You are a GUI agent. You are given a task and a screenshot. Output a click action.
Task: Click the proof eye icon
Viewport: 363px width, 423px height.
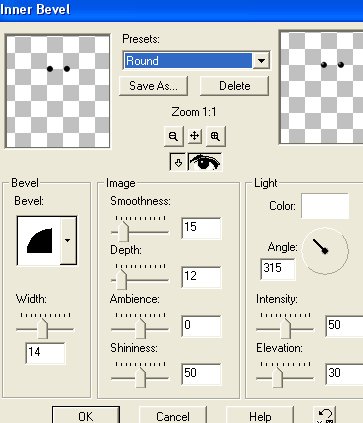tap(205, 162)
